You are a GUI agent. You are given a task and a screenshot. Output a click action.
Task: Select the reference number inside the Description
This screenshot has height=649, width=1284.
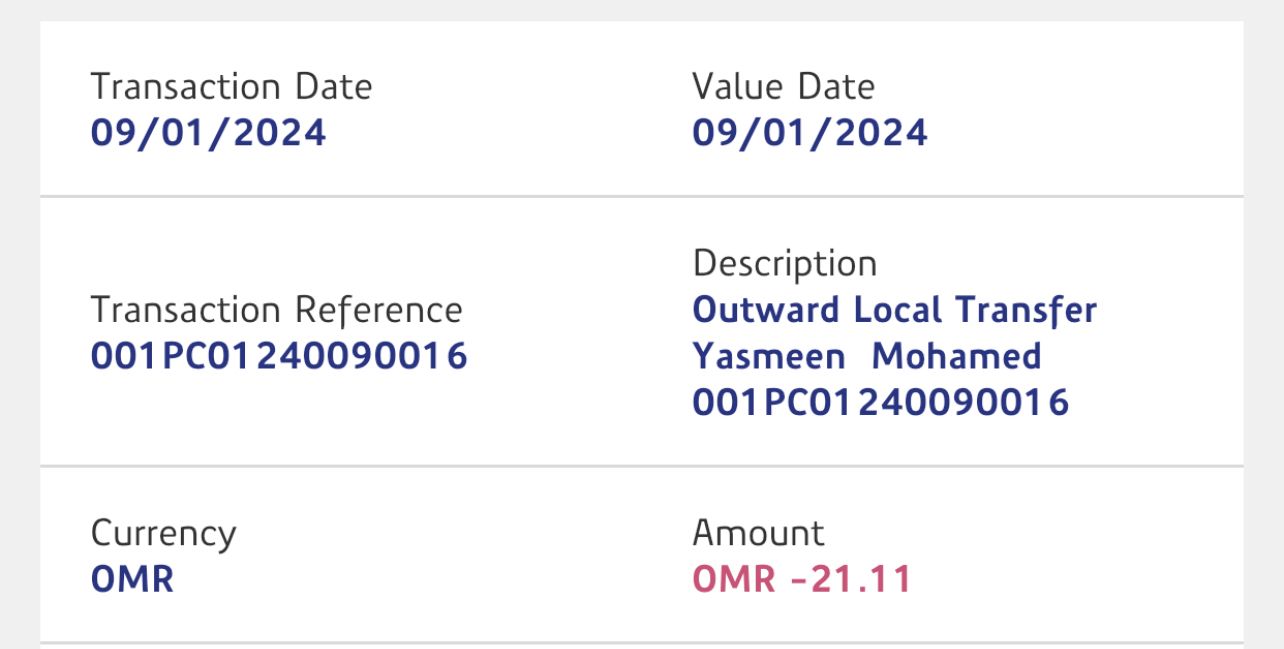880,403
